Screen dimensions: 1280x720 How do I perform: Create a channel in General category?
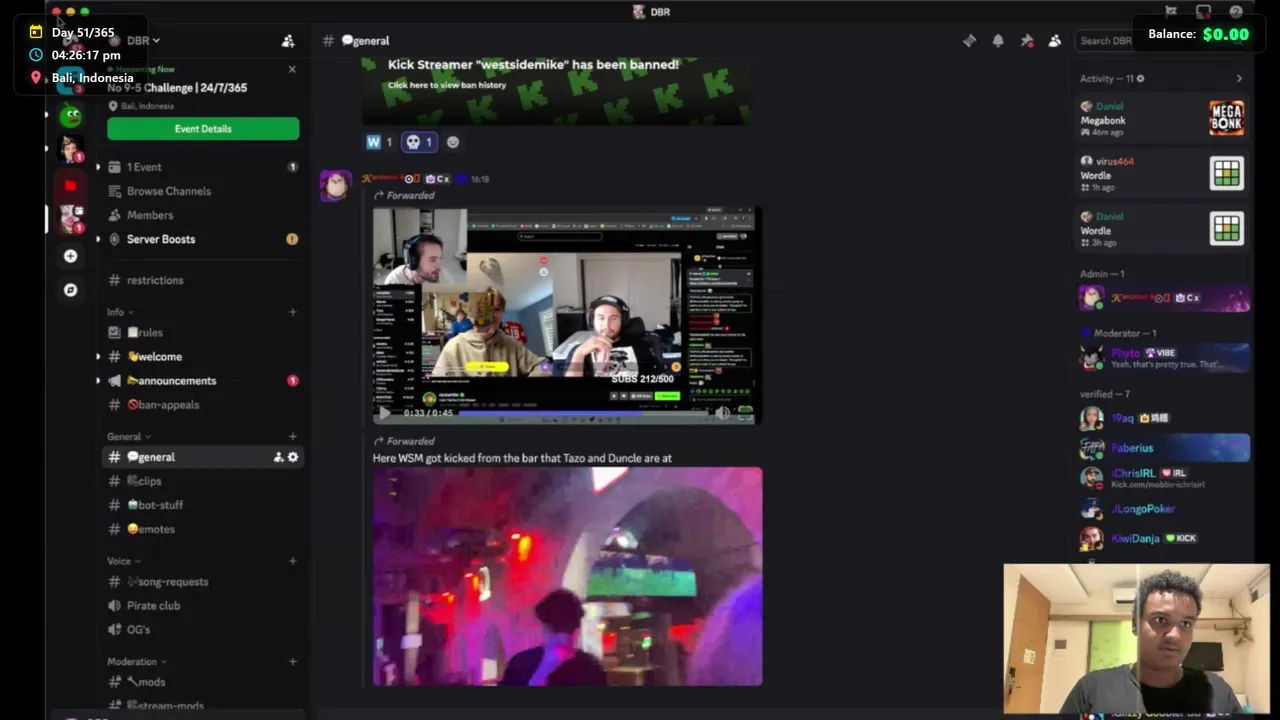click(293, 436)
